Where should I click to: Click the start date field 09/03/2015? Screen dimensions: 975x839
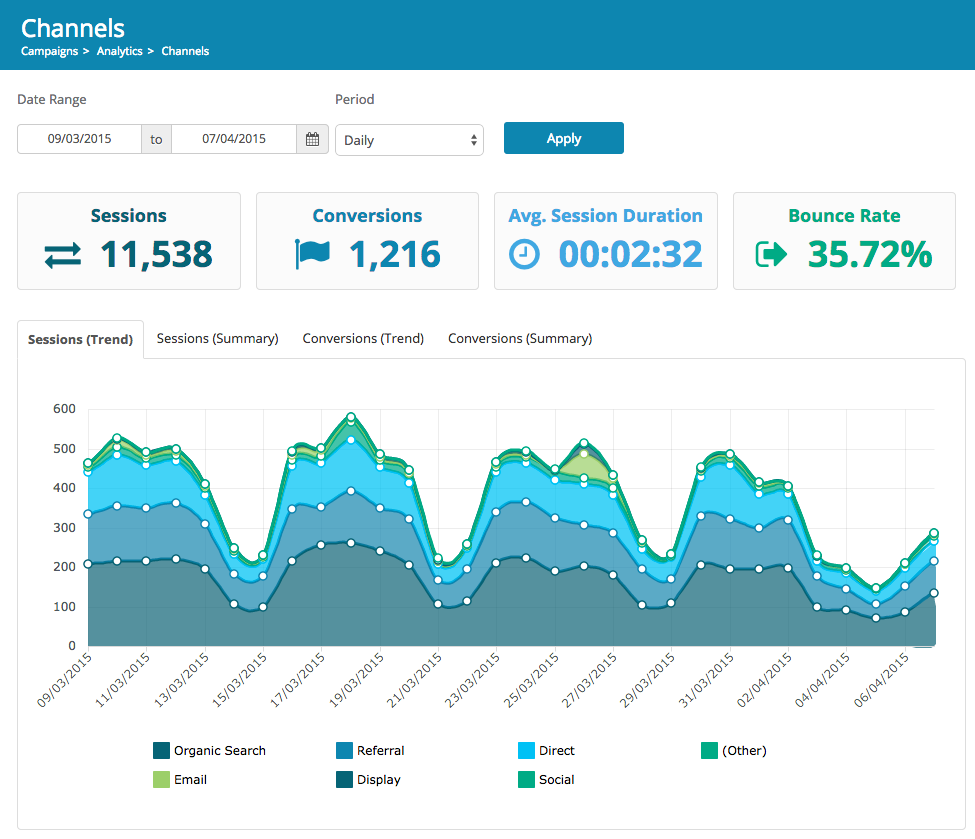coord(80,139)
